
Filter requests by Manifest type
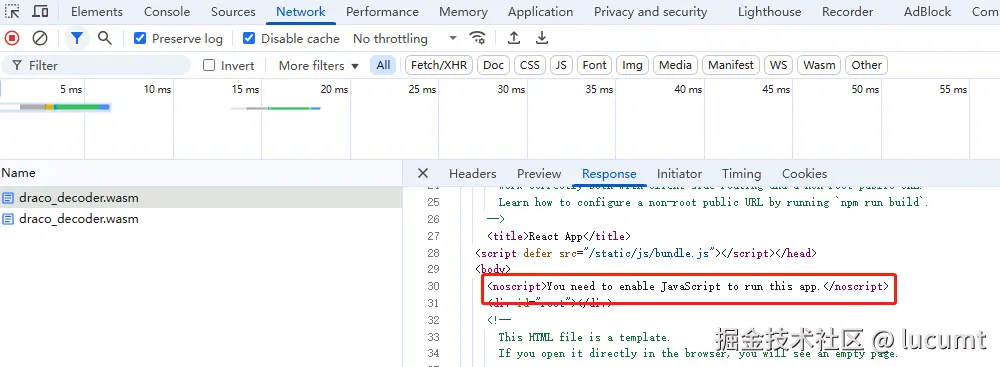[x=731, y=65]
